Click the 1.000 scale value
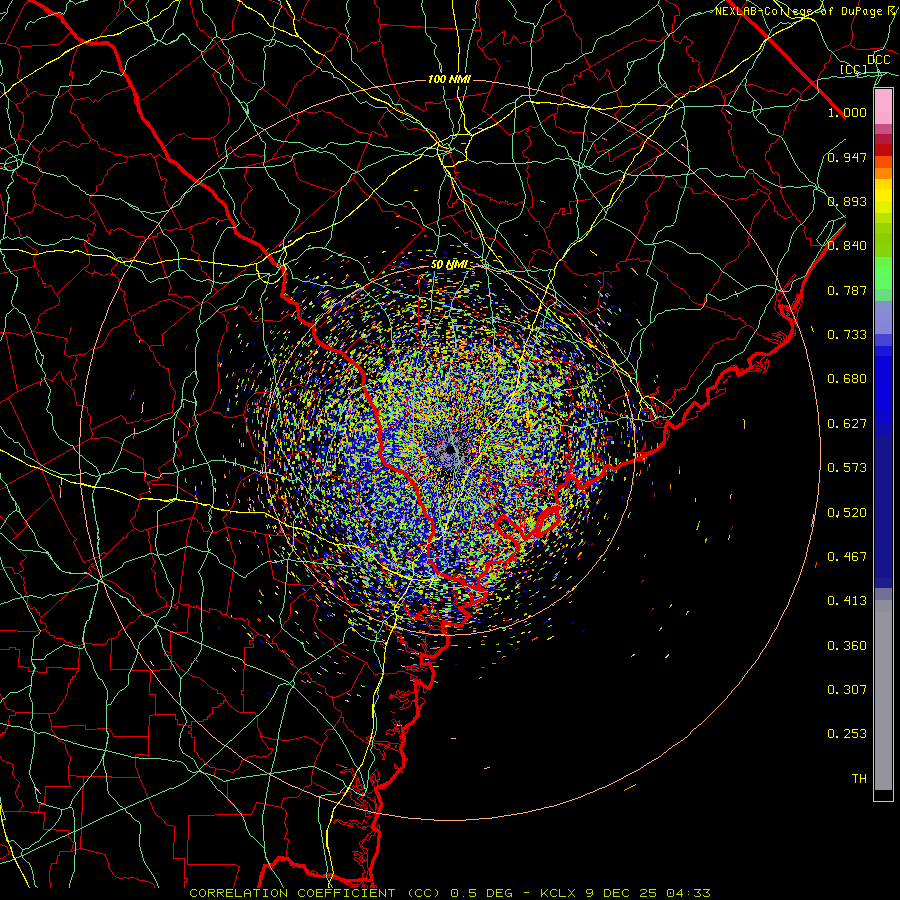900x900 pixels. point(847,112)
